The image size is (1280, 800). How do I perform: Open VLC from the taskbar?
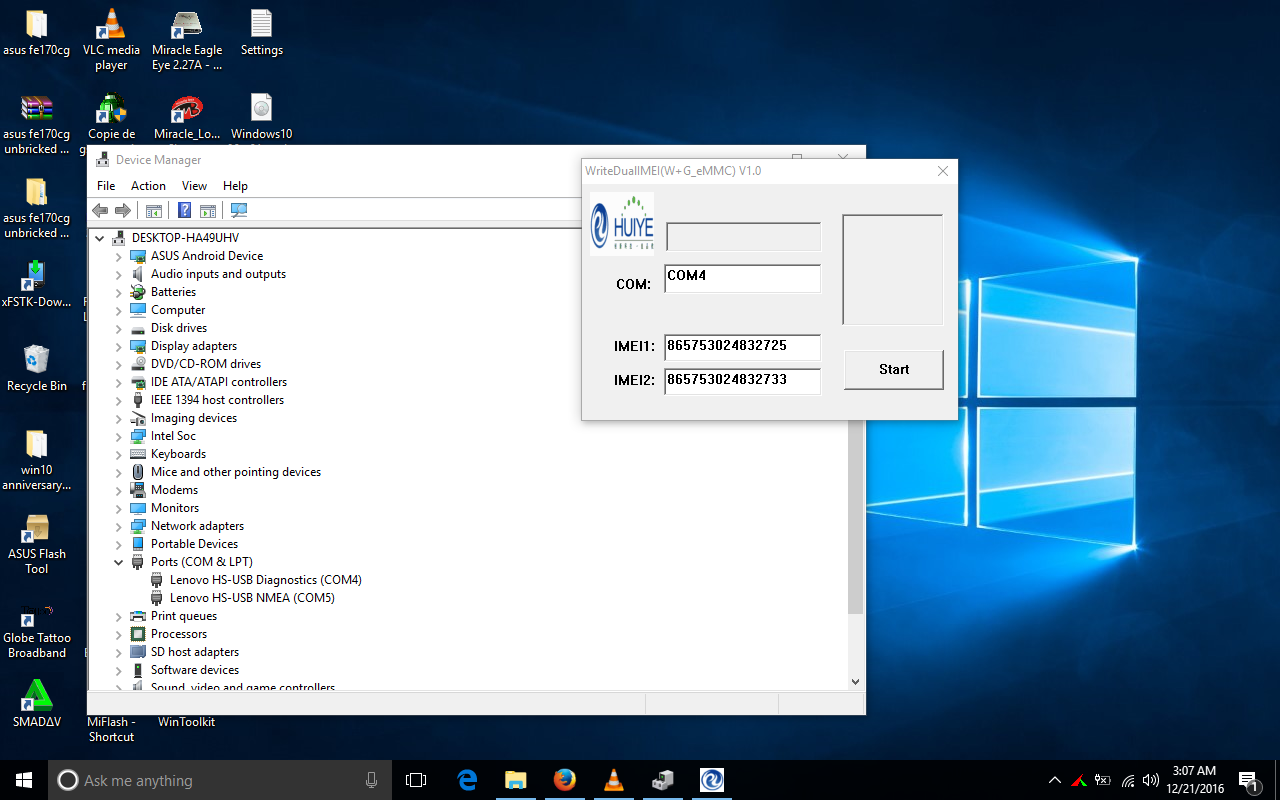(x=614, y=780)
